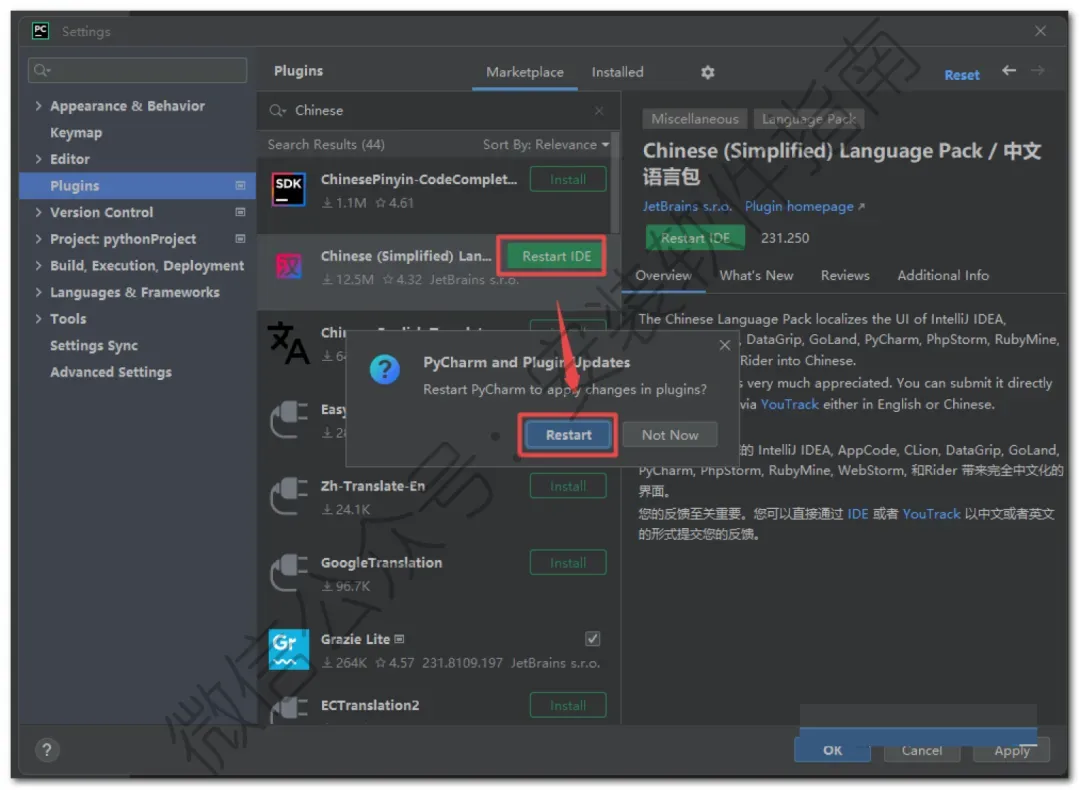
Task: Expand Build, Execution, Deployment node
Action: (x=39, y=265)
